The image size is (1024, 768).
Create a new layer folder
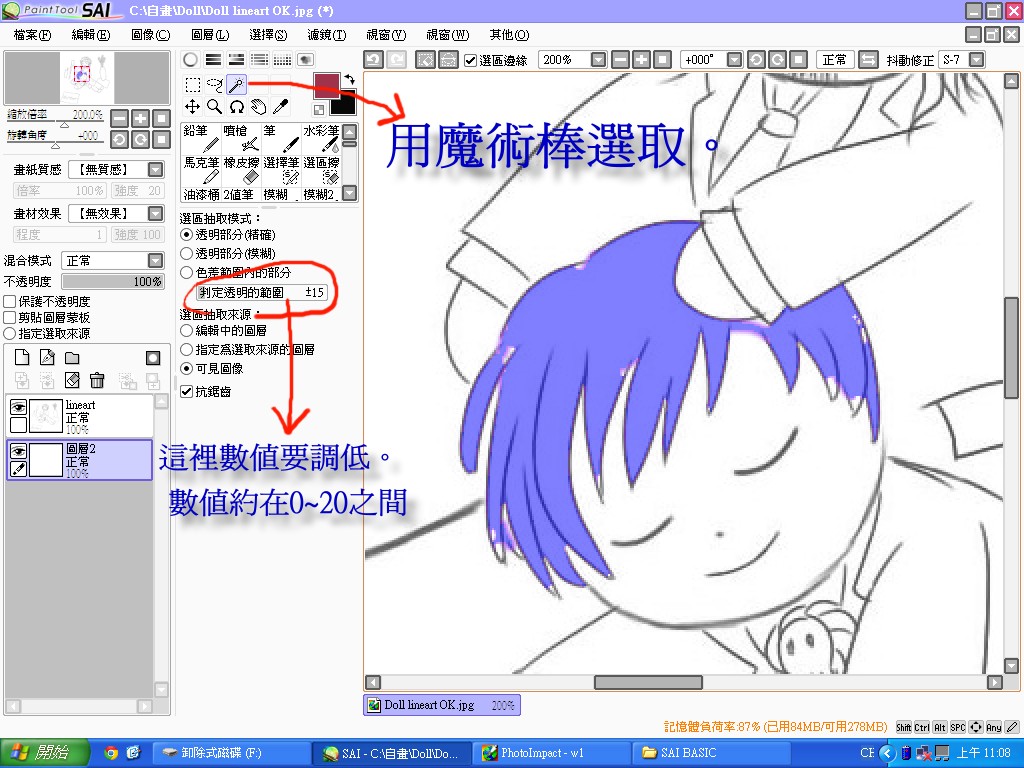(72, 357)
